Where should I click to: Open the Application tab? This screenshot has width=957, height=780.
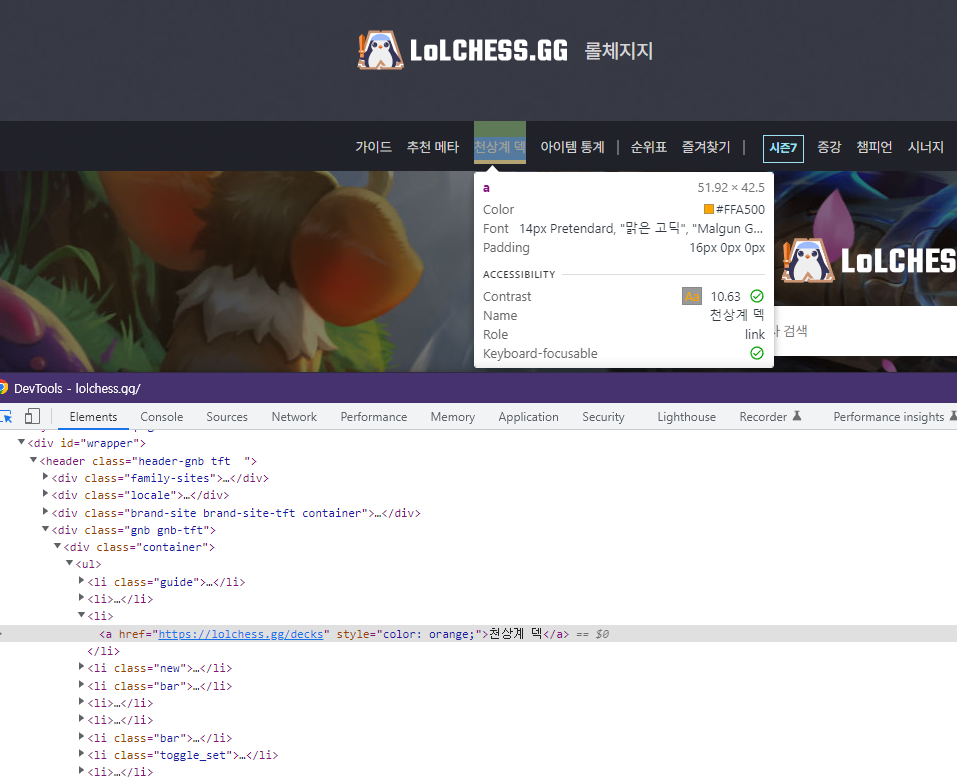point(528,417)
